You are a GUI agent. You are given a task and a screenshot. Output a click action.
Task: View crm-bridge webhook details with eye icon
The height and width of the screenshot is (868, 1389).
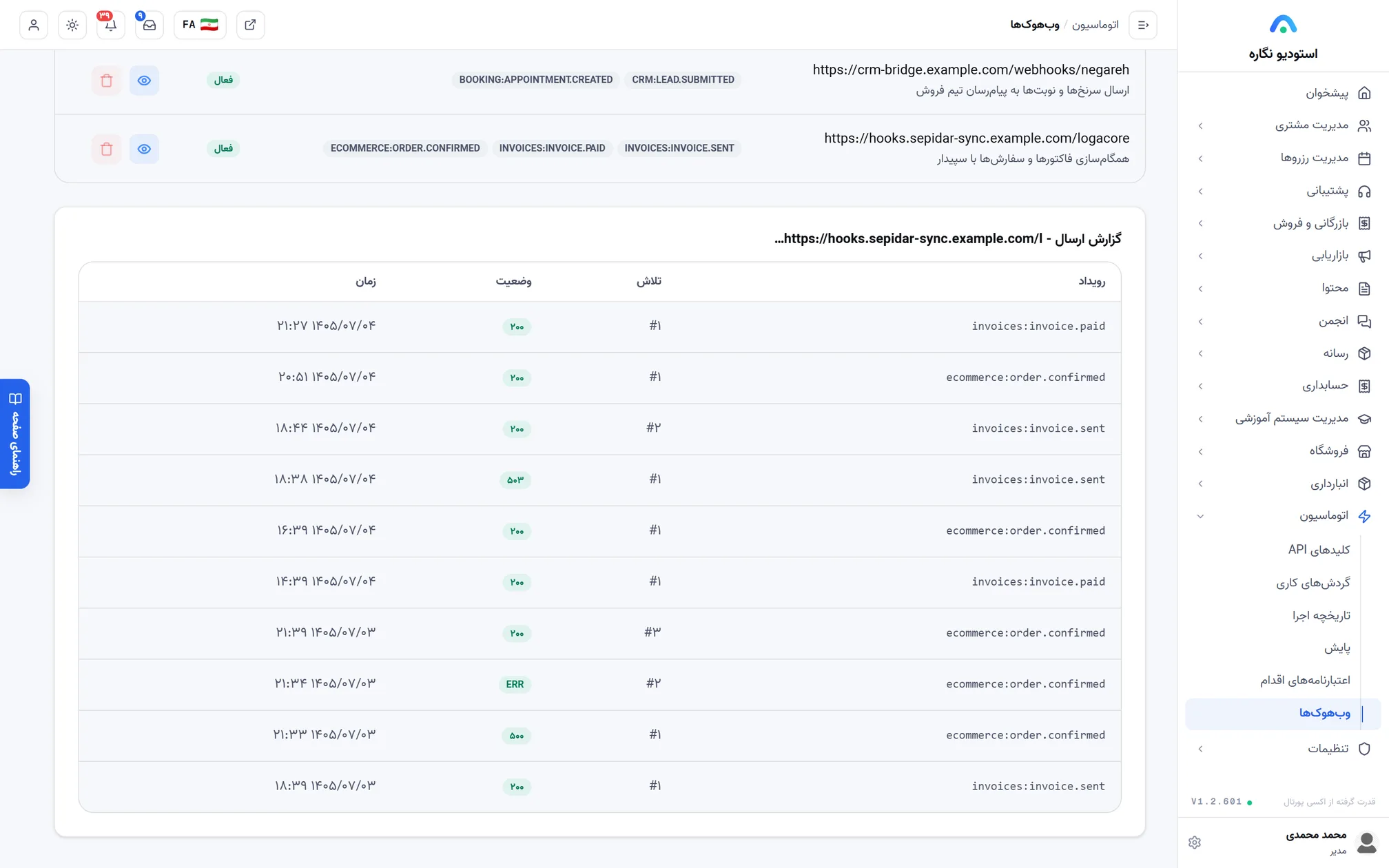coord(144,81)
